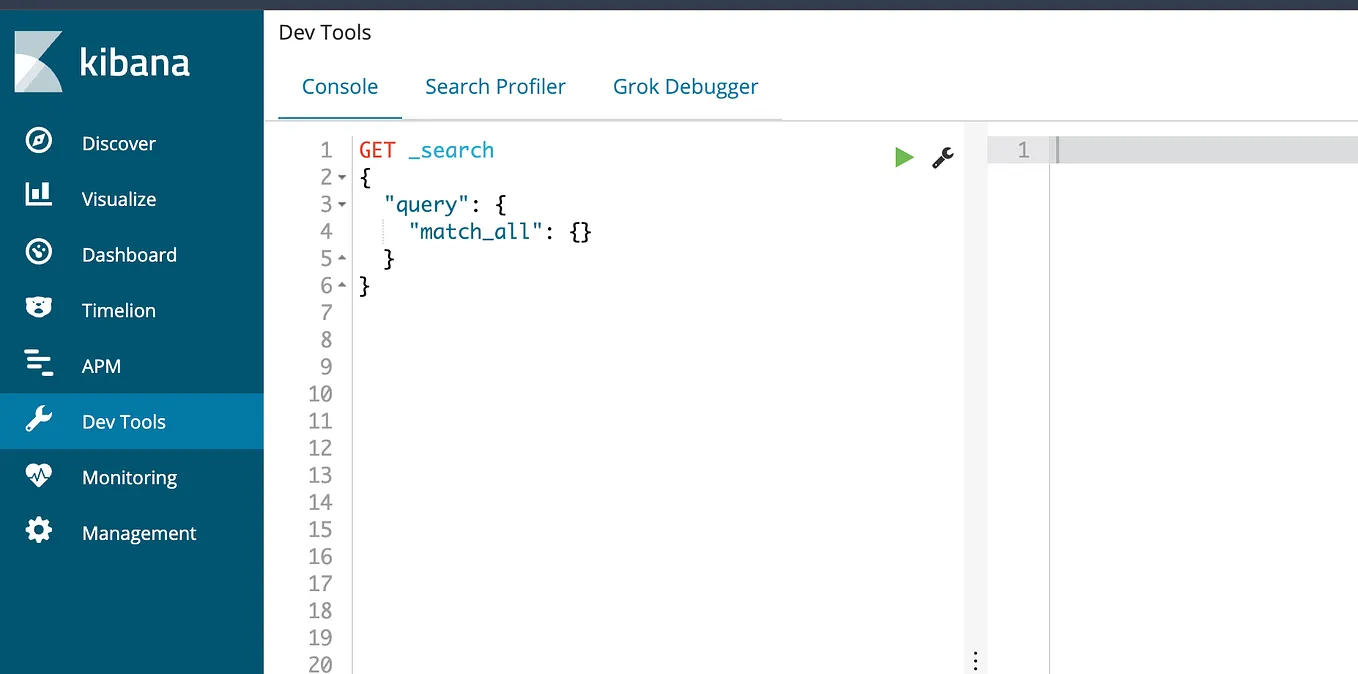The height and width of the screenshot is (674, 1358).
Task: Expand the fold marker on line 5
Action: click(x=344, y=258)
